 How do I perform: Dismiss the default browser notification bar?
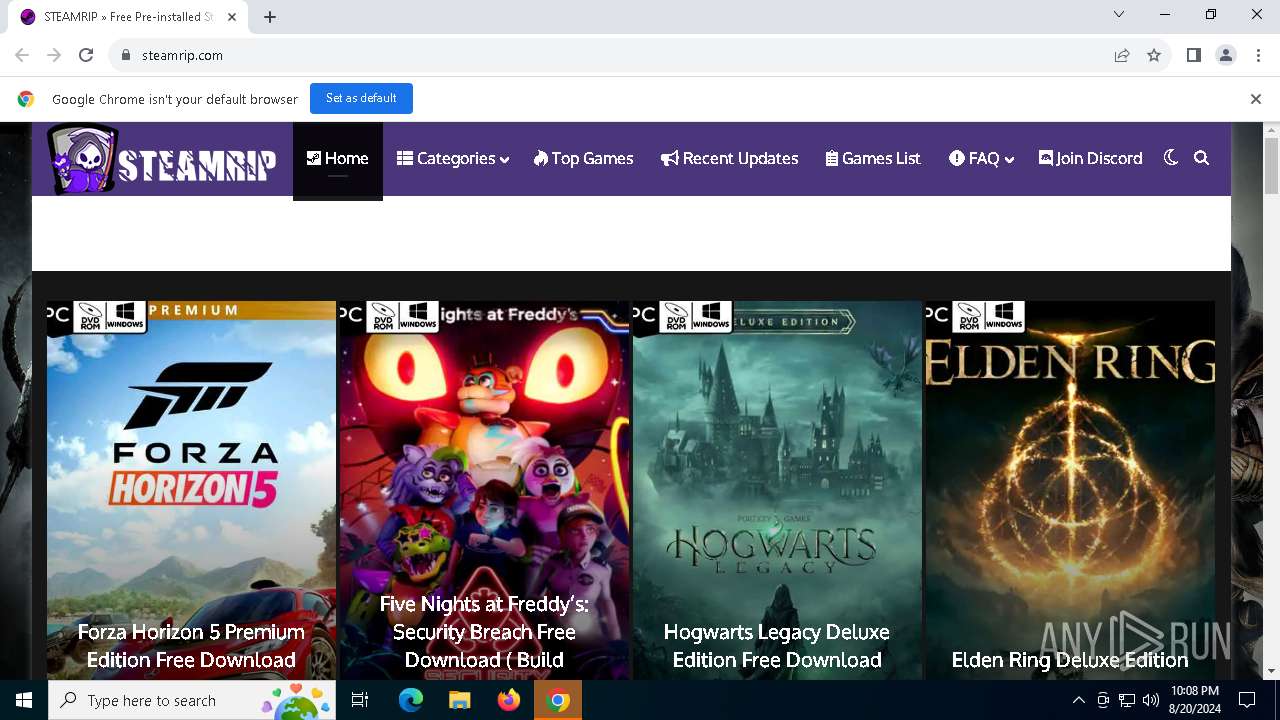(x=1255, y=99)
